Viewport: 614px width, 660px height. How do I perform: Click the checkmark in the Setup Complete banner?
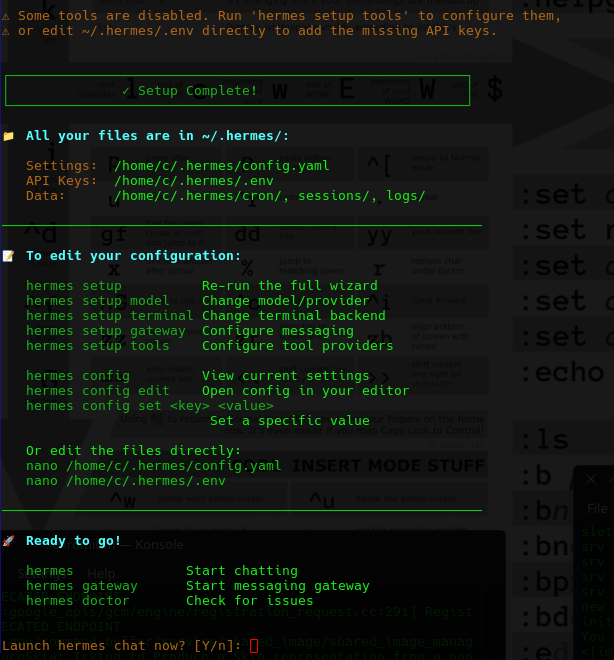(x=126, y=91)
